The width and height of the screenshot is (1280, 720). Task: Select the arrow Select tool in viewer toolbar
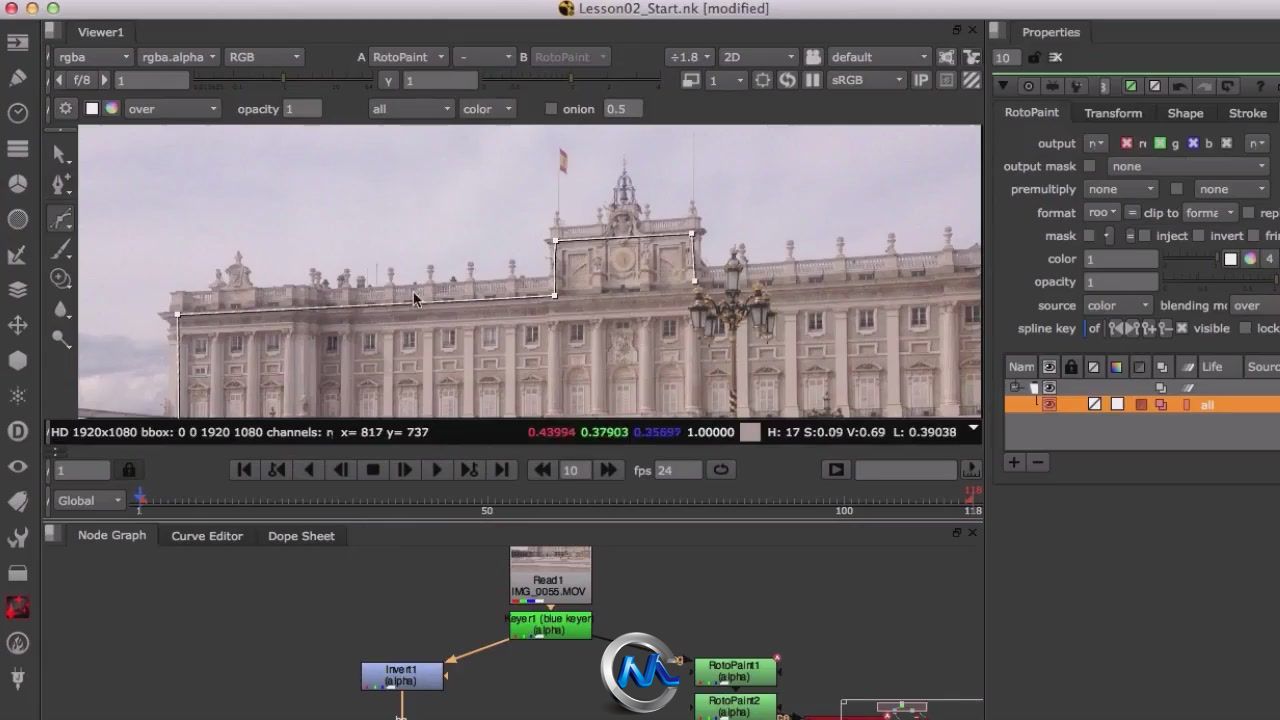point(61,153)
